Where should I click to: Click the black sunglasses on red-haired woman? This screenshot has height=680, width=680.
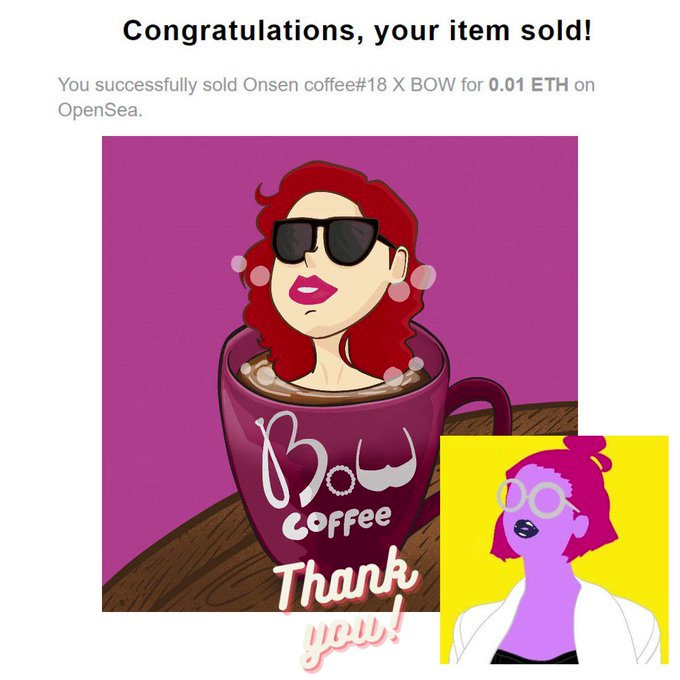332,241
